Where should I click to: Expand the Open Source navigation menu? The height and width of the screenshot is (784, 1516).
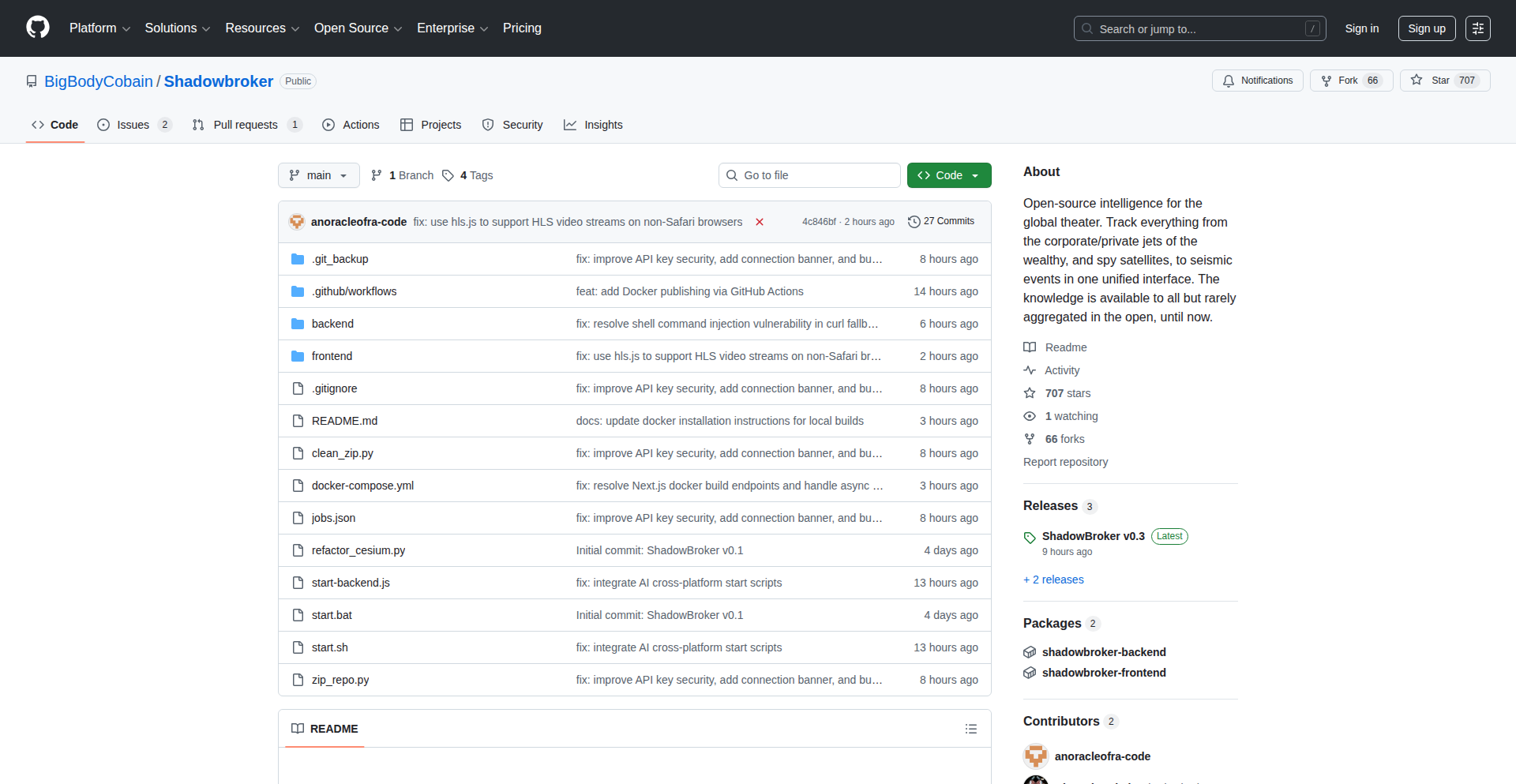(358, 28)
